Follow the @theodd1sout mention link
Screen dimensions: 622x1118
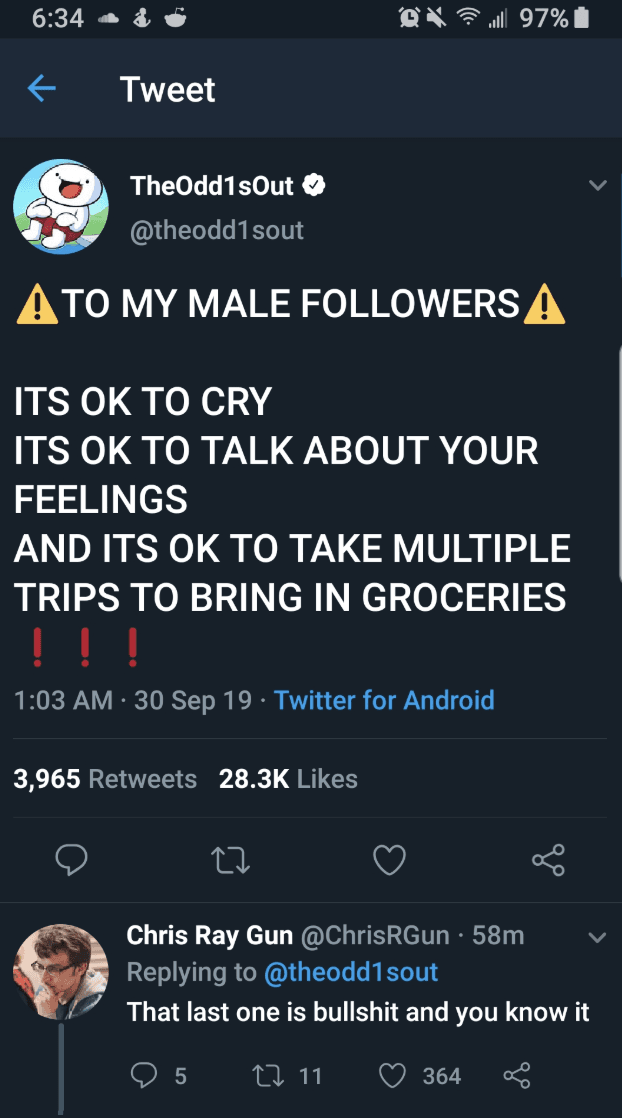point(350,972)
